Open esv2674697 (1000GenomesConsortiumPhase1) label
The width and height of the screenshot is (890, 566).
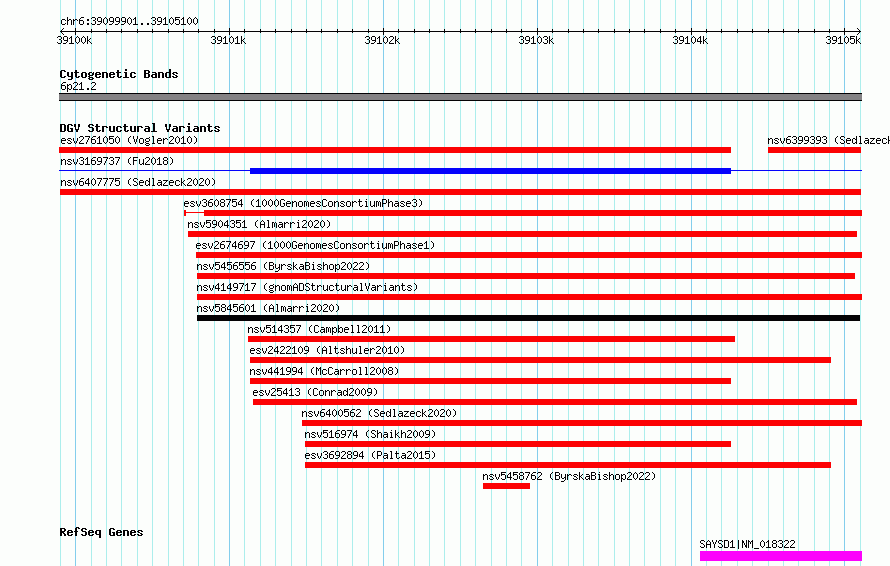point(315,245)
